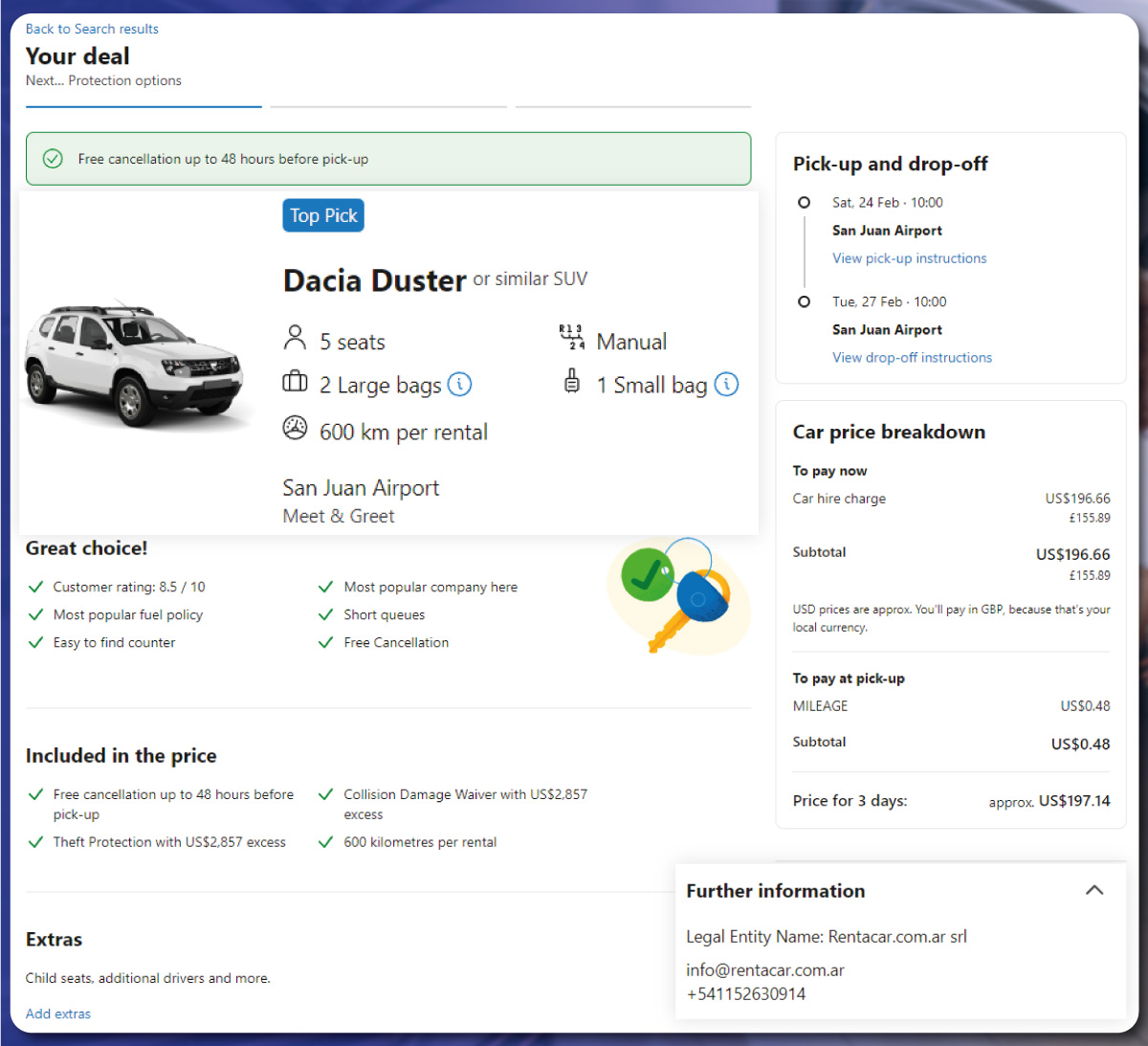Click the pick-up timeline circle marker
This screenshot has width=1148, height=1046.
click(x=805, y=203)
